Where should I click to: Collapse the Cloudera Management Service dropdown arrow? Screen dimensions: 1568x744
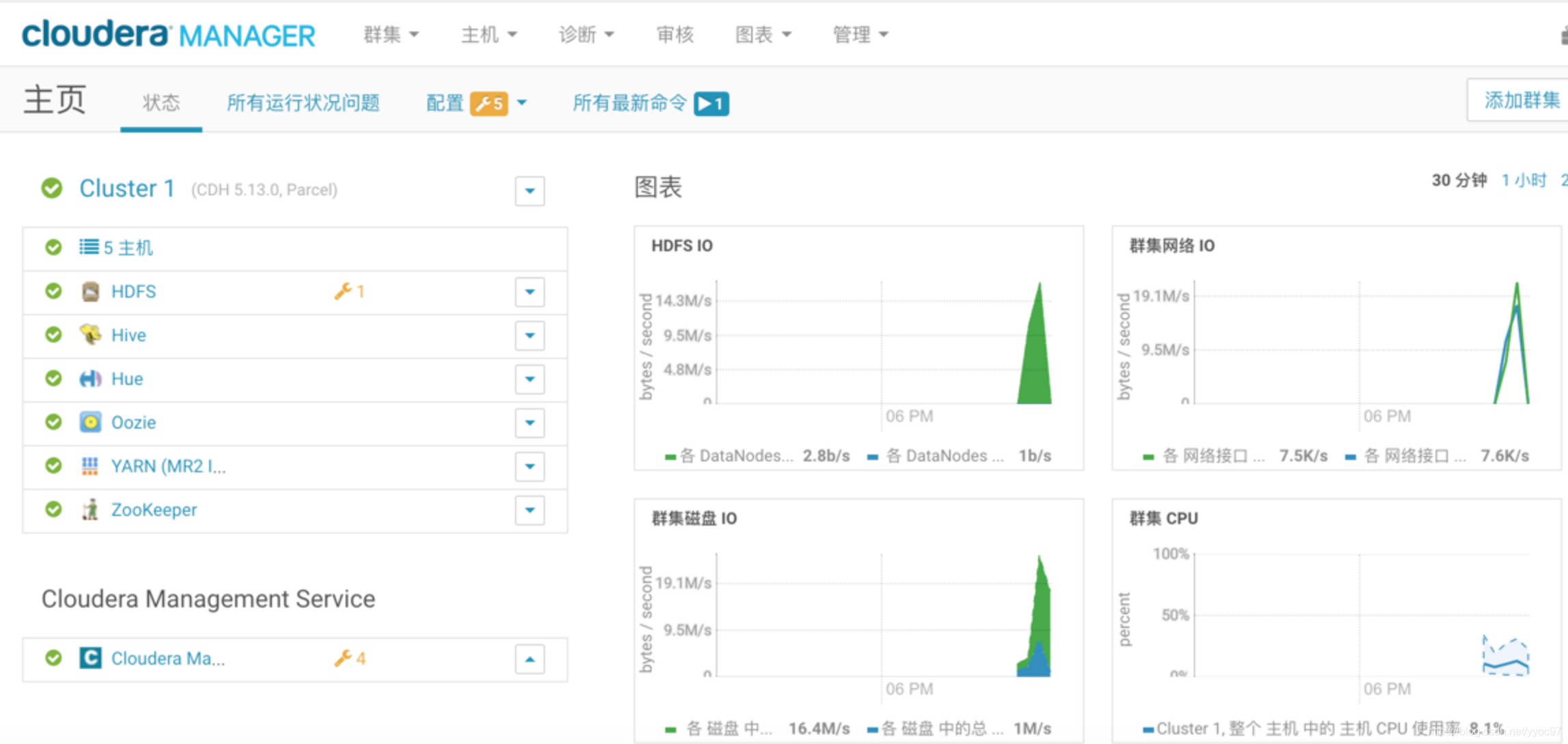pyautogui.click(x=529, y=659)
